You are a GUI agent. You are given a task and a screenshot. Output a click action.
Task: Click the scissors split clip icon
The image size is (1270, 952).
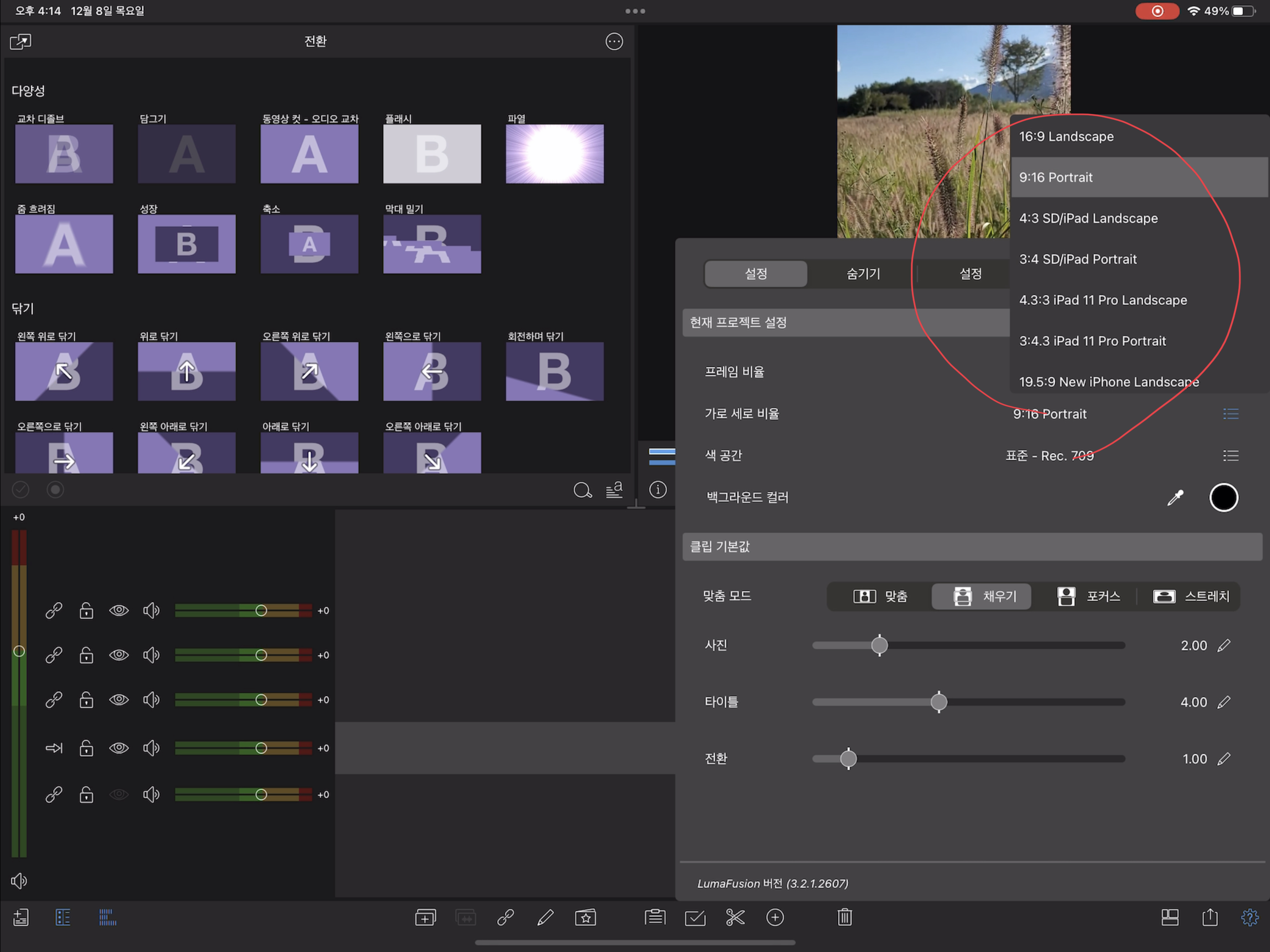pos(735,917)
